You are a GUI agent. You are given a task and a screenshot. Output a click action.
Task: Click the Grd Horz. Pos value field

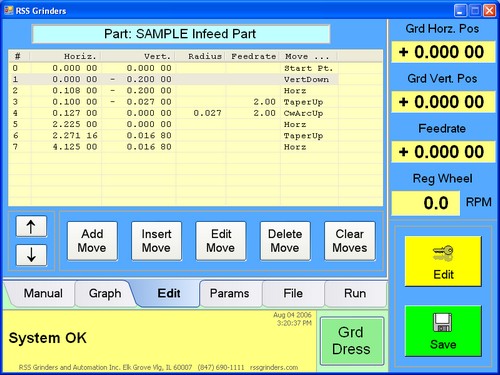(443, 52)
